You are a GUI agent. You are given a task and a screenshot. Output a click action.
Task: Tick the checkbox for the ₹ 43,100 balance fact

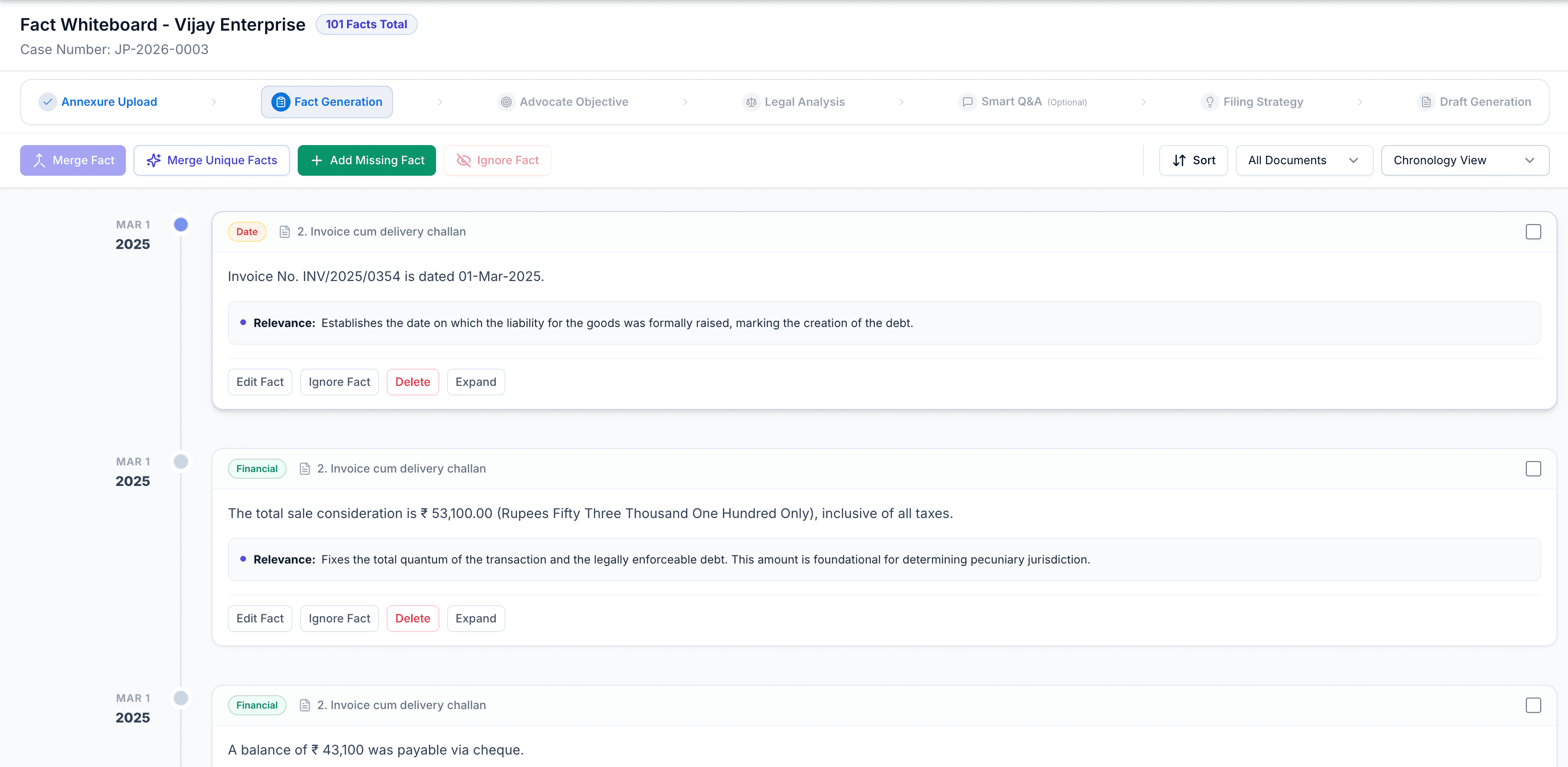[1533, 705]
